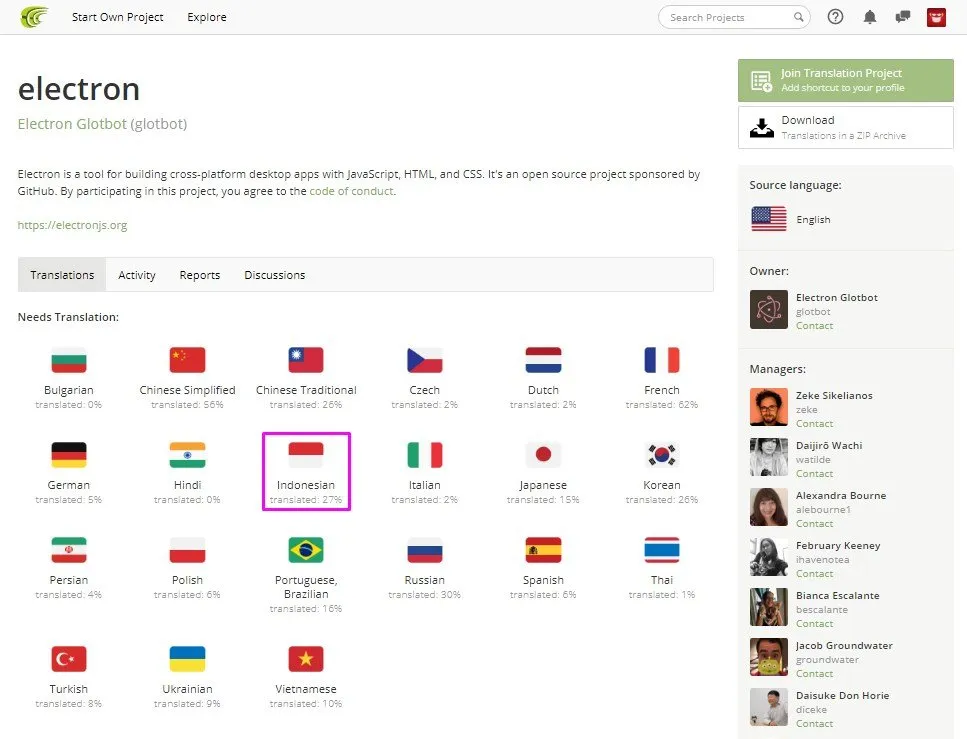Open the red user profile avatar
The width and height of the screenshot is (967, 739).
[x=936, y=17]
